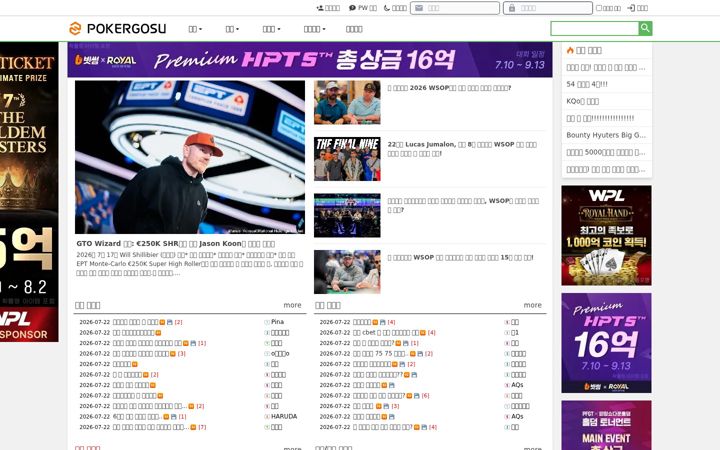720x450 pixels.
Task: Click more on the left post board
Action: (292, 305)
